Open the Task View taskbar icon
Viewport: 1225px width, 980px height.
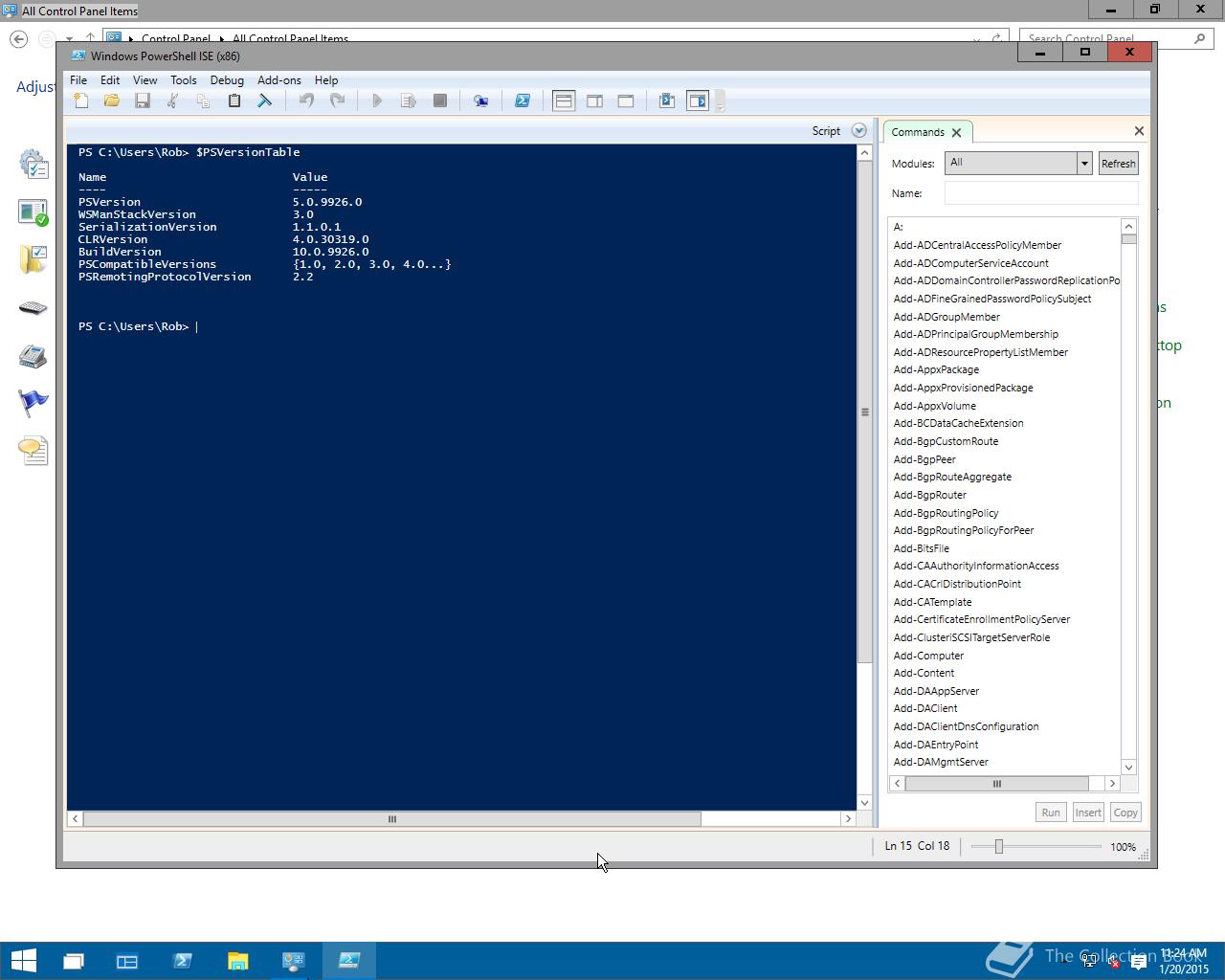click(73, 960)
